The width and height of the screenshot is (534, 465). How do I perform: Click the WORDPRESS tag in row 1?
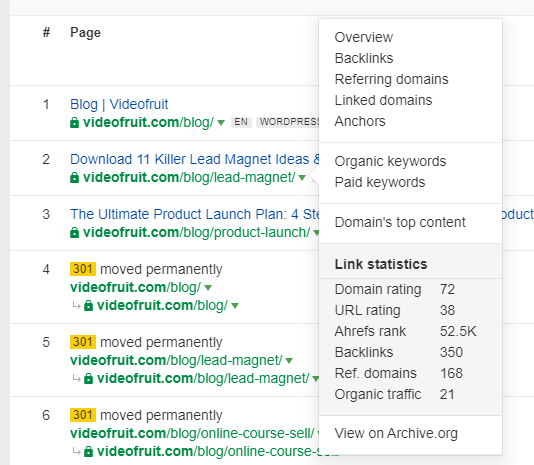(288, 122)
